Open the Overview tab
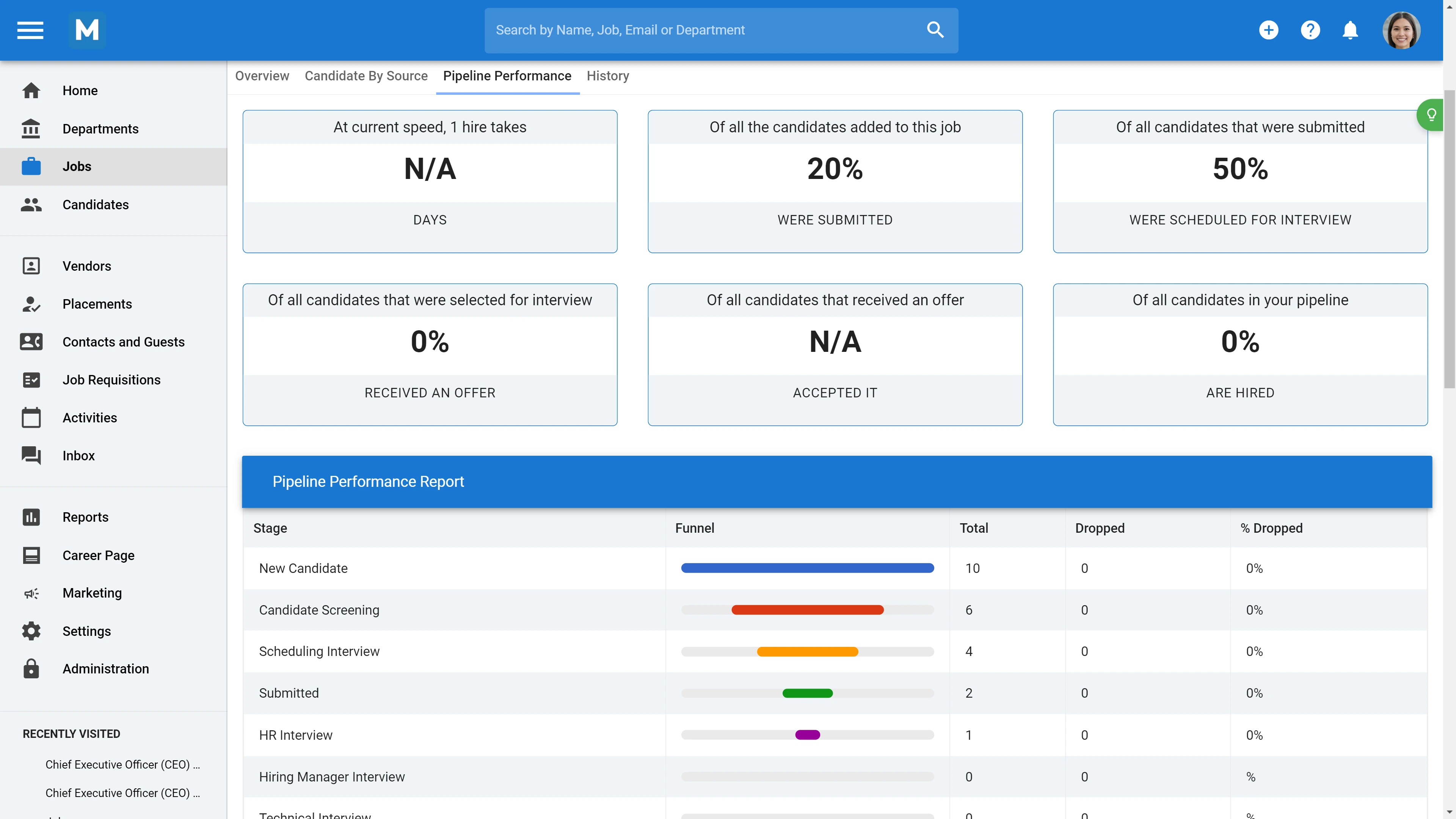Image resolution: width=1456 pixels, height=819 pixels. pos(262,76)
